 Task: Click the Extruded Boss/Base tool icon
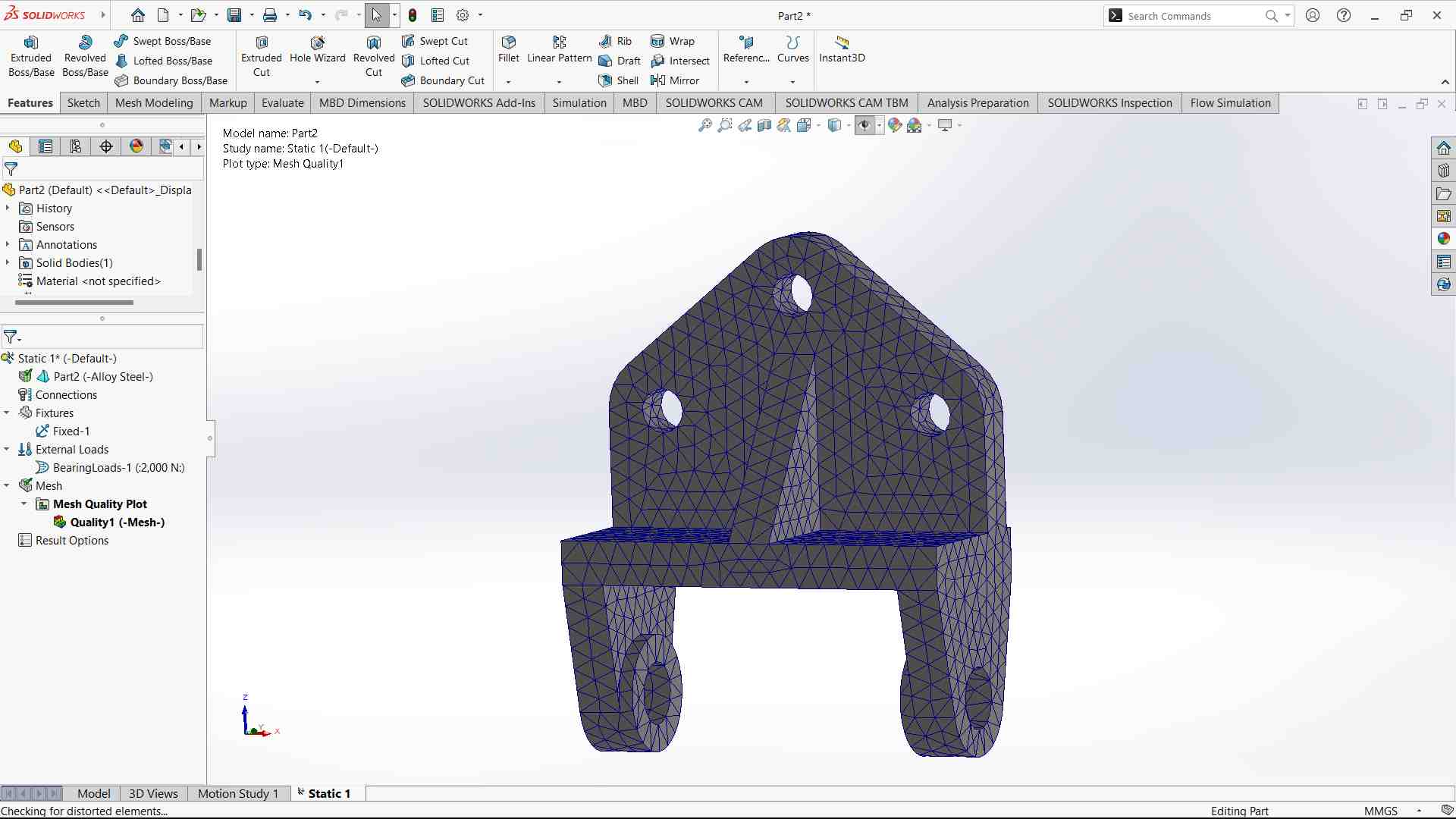click(31, 42)
